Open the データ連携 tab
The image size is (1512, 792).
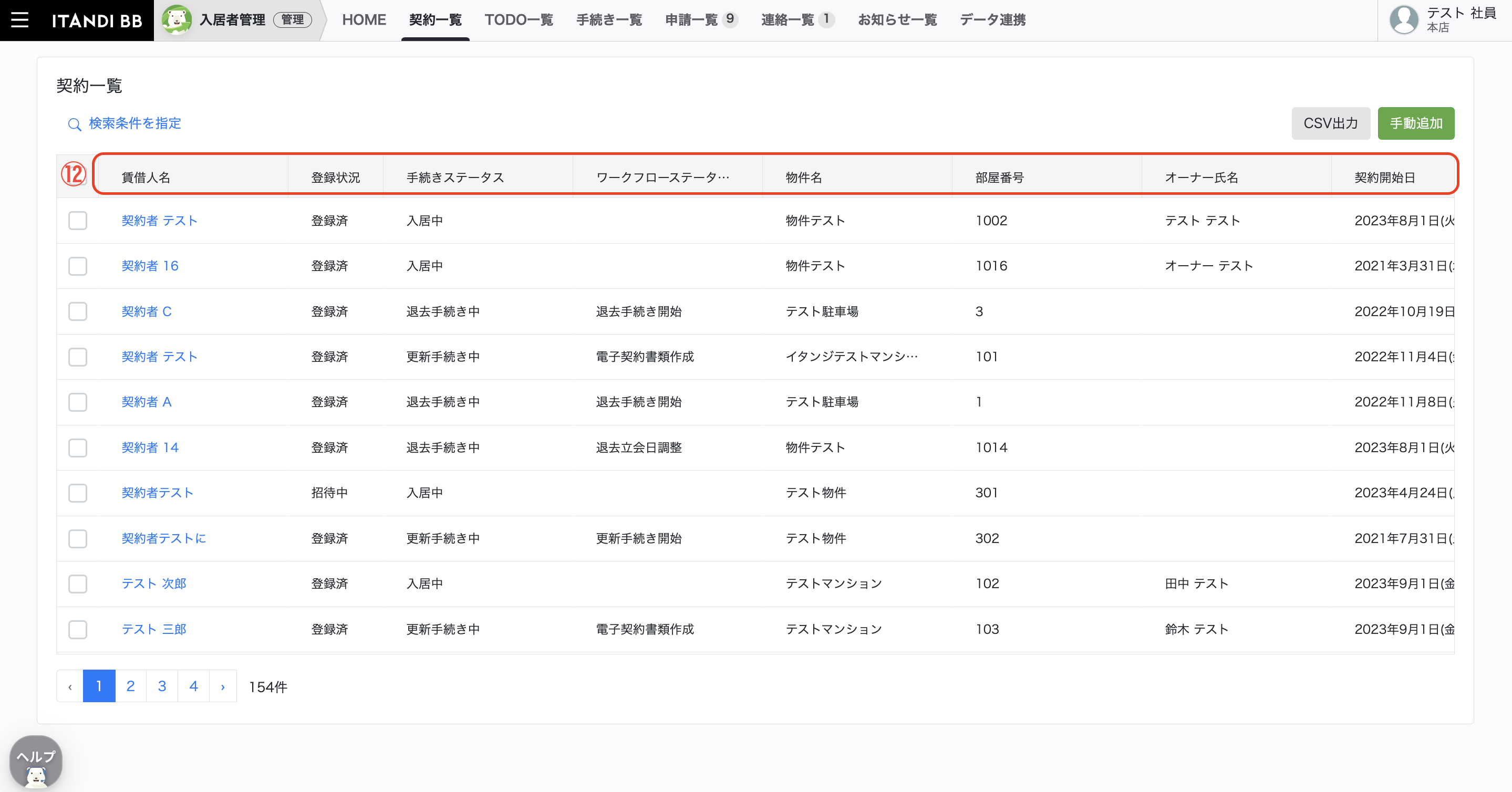(x=993, y=20)
